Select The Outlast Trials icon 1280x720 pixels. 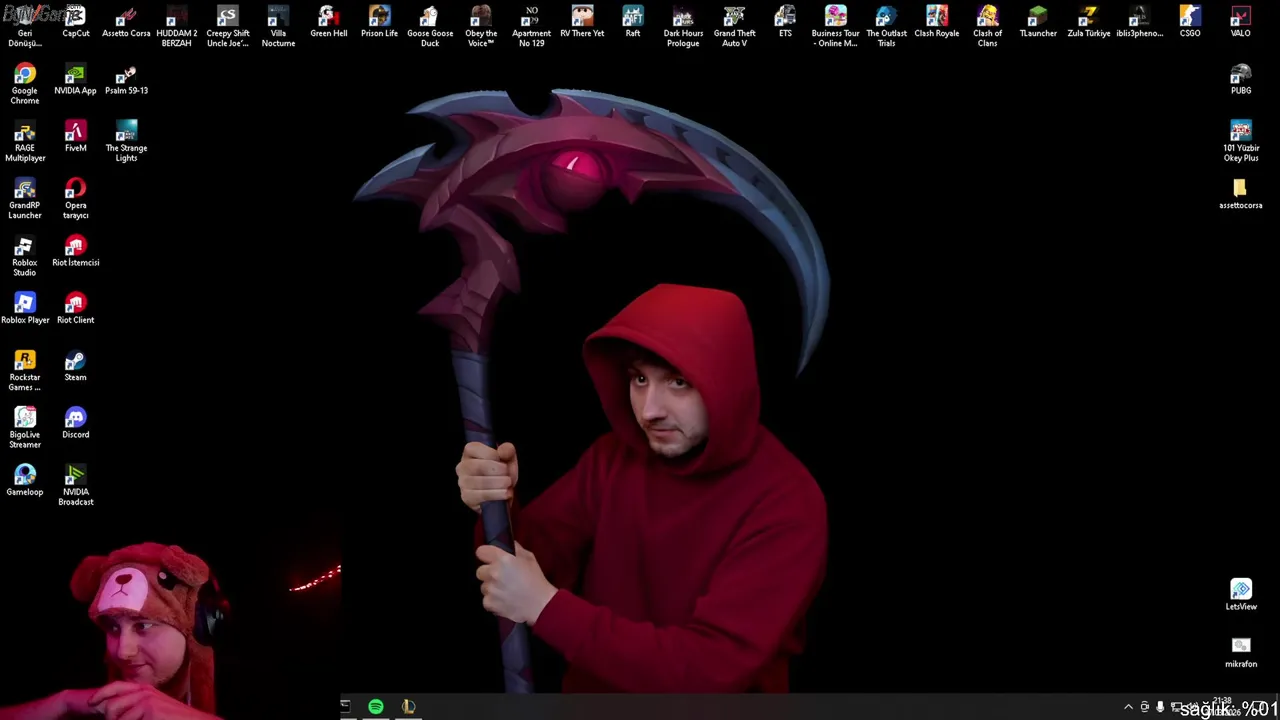pyautogui.click(x=886, y=26)
